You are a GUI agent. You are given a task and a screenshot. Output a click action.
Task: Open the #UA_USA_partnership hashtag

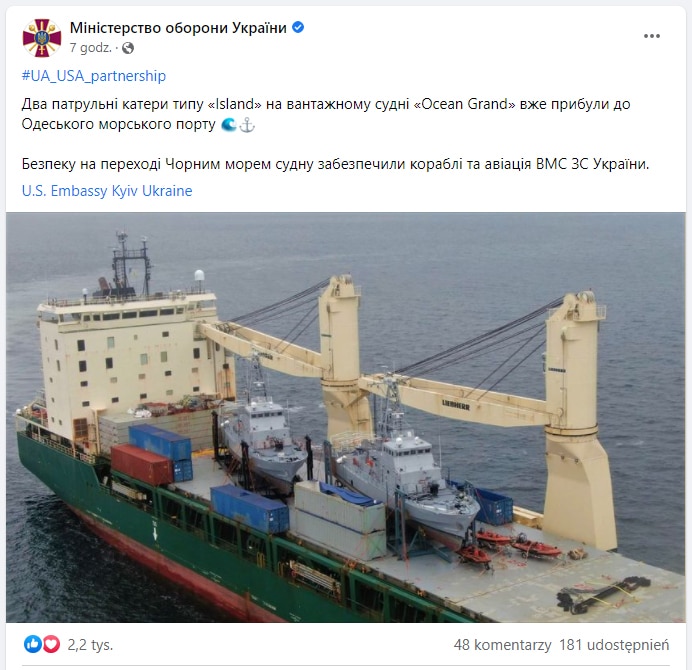94,76
